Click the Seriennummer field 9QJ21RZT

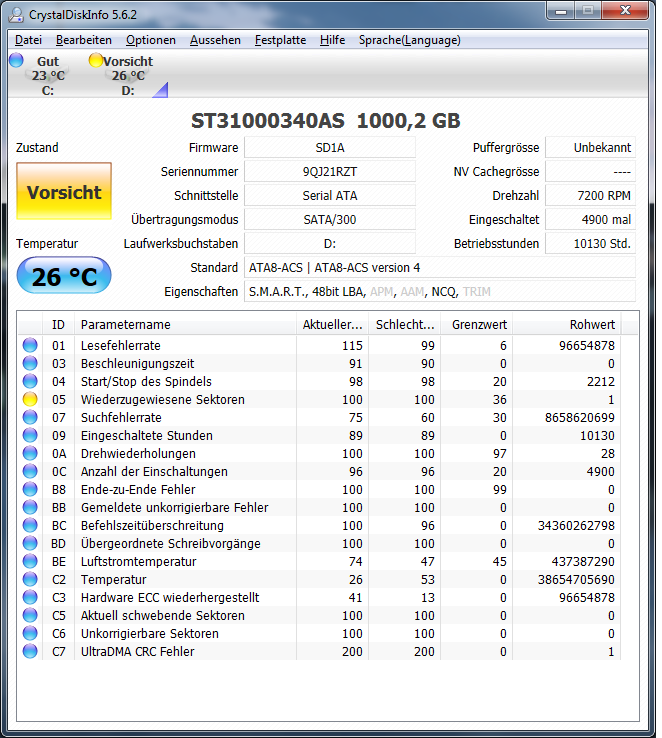[x=330, y=171]
